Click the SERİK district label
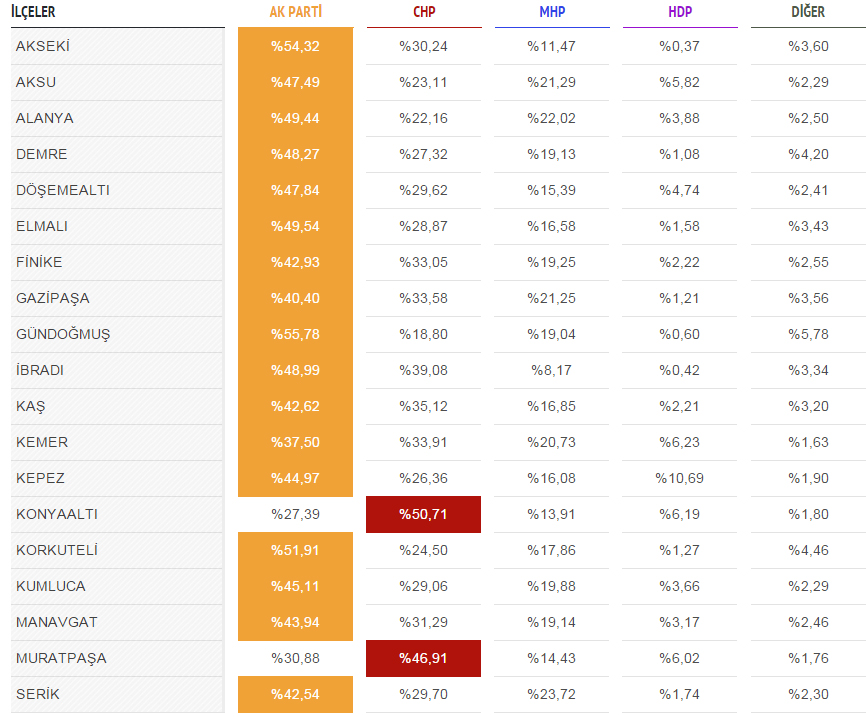Image resolution: width=866 pixels, height=717 pixels. point(38,694)
